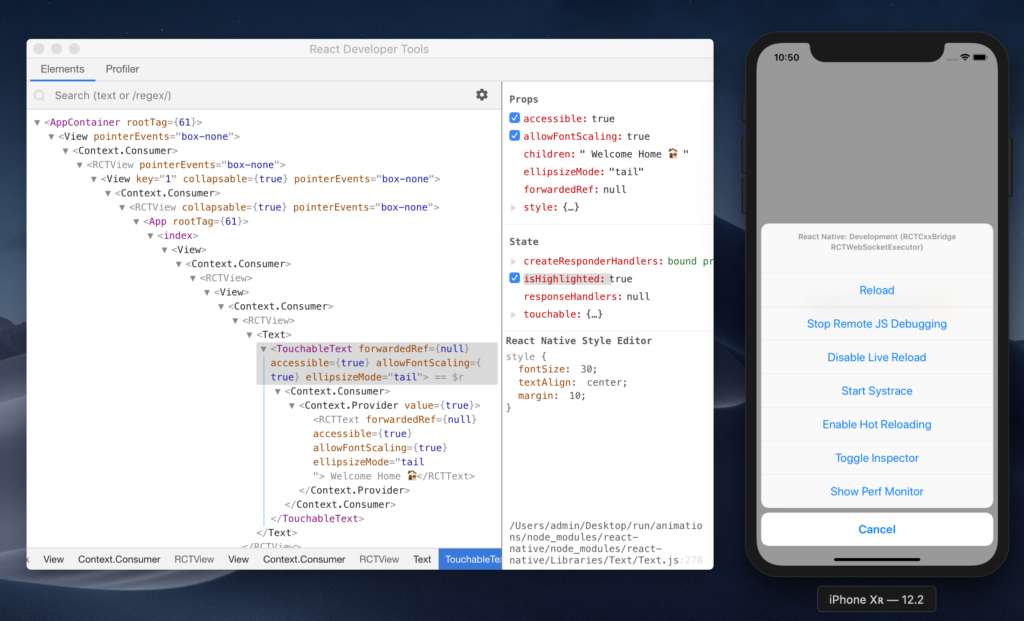Toggle the allowFontScaling prop checkbox
Viewport: 1024px width, 621px height.
(x=514, y=136)
